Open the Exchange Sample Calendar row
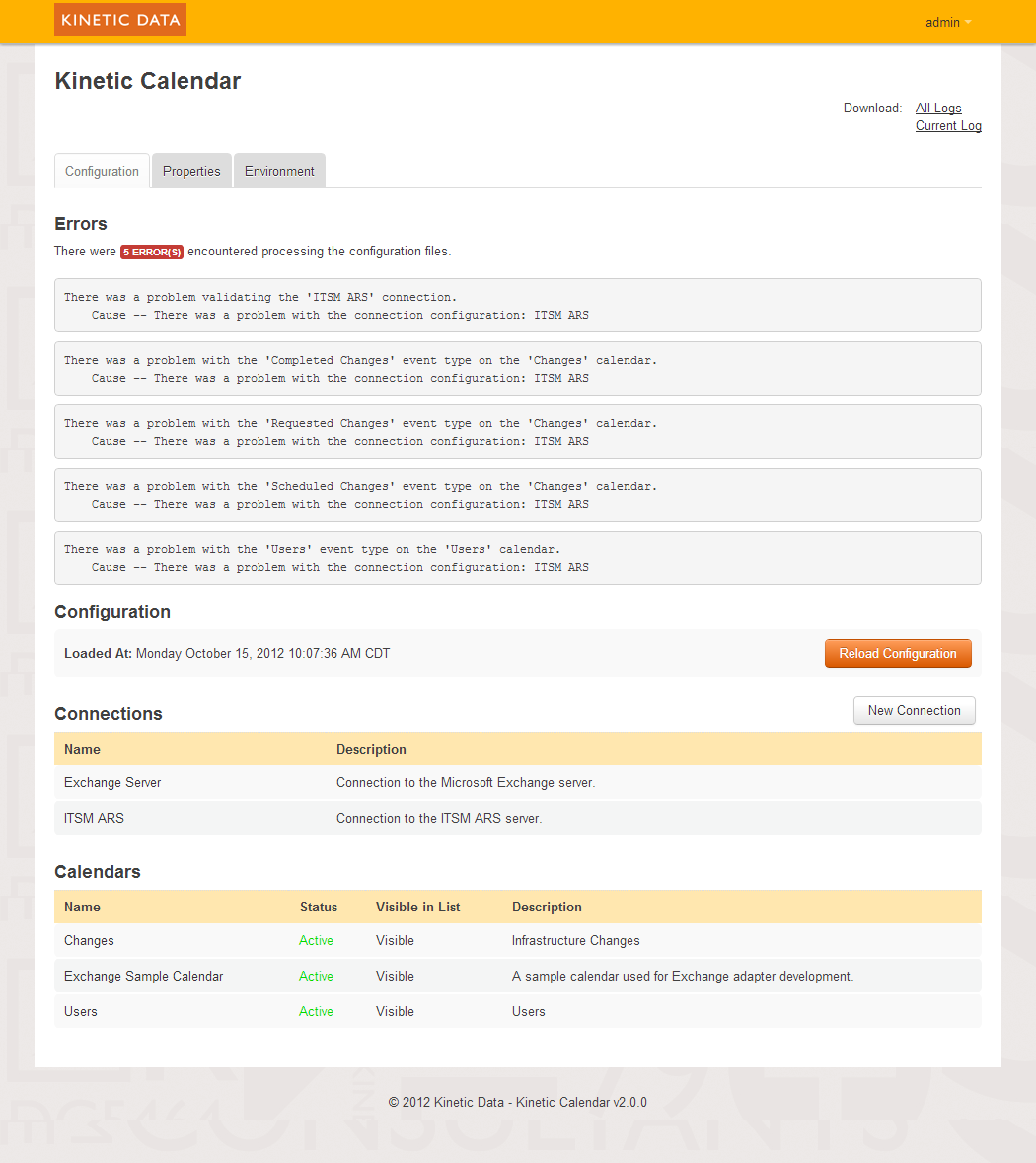 click(518, 977)
